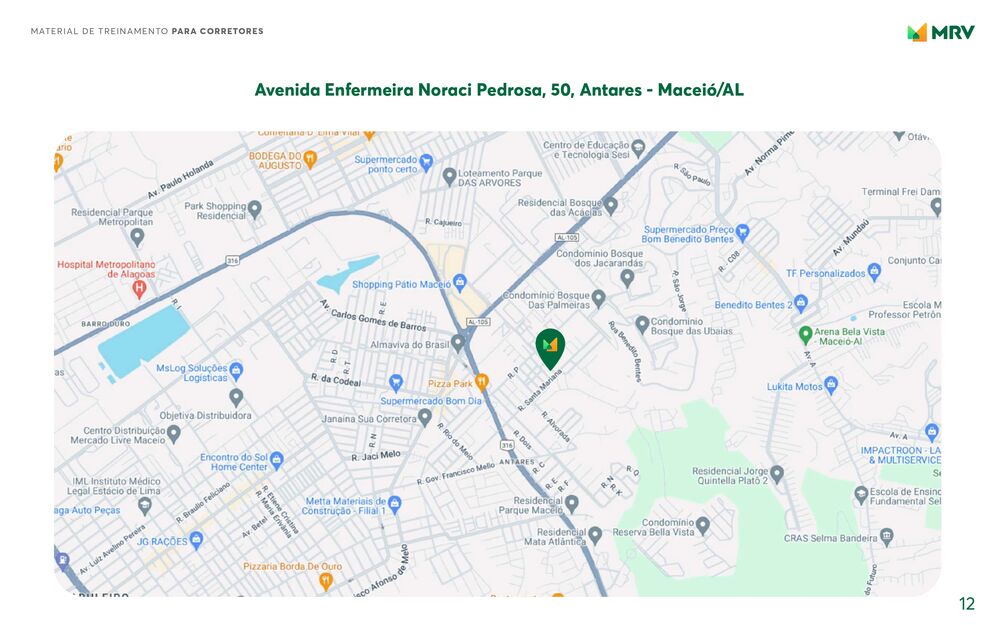The width and height of the screenshot is (1000, 625).
Task: Select Supermercado Preço Bom Benedito Bentes pin
Action: pyautogui.click(x=742, y=233)
